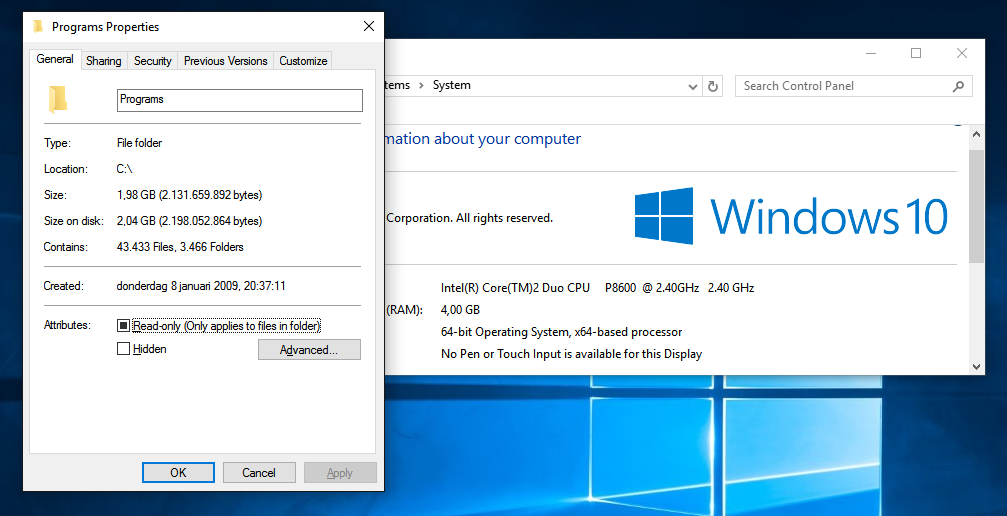Click the breadcrumb chevron before System
1007x516 pixels.
(421, 85)
